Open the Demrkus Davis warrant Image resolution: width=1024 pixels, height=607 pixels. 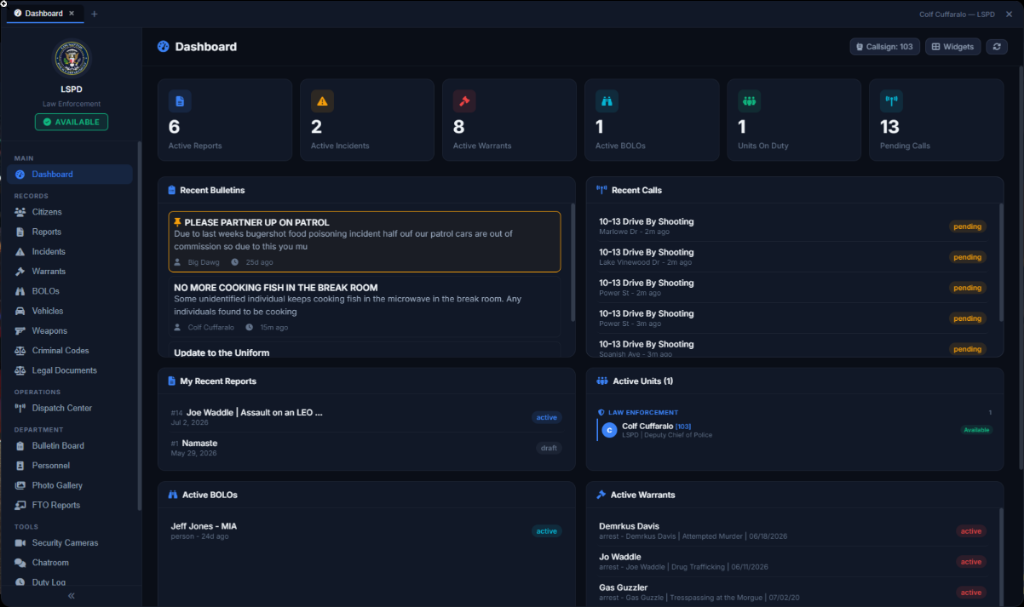pyautogui.click(x=793, y=531)
